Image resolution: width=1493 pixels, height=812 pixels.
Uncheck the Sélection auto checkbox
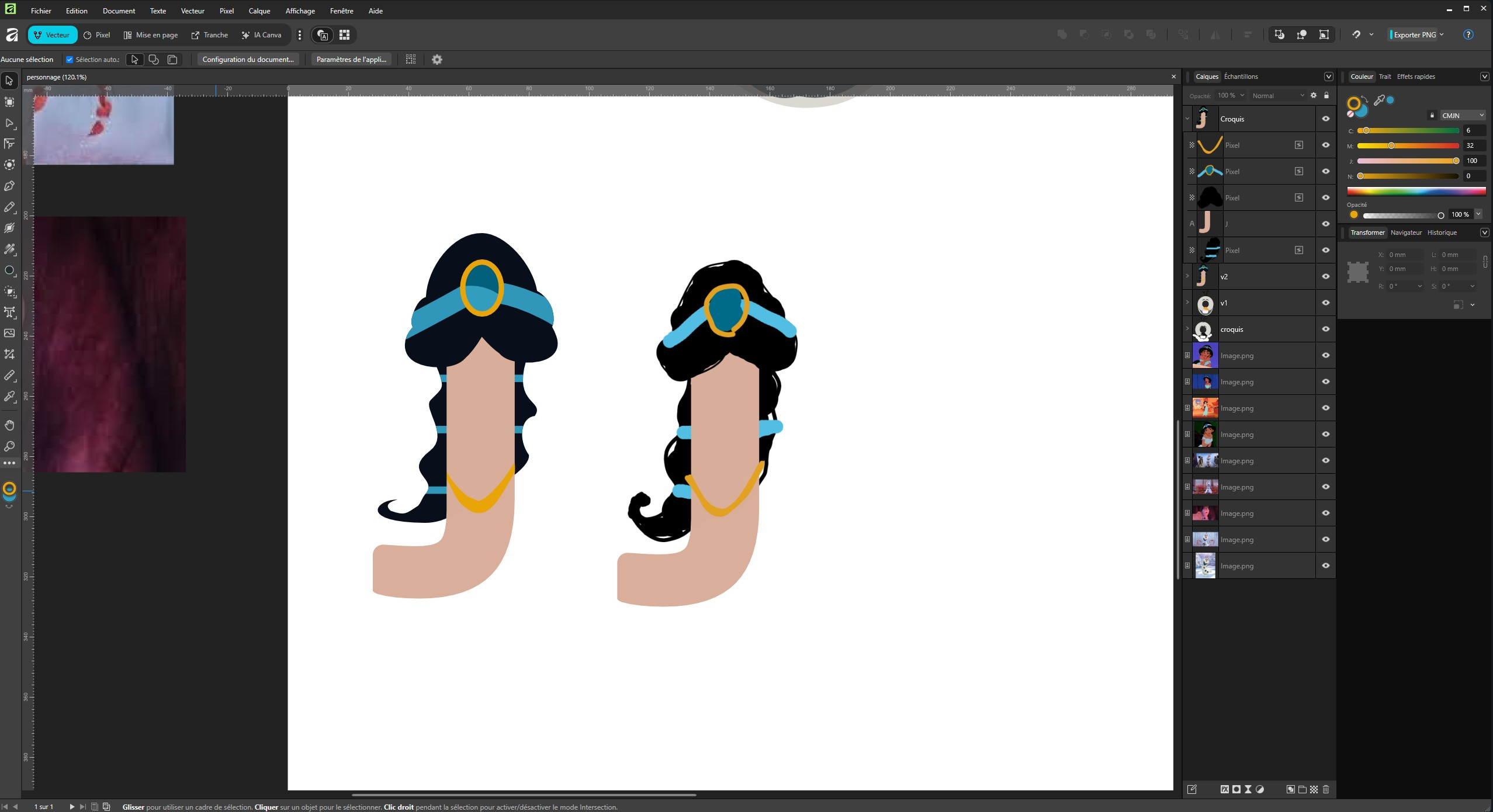point(70,59)
